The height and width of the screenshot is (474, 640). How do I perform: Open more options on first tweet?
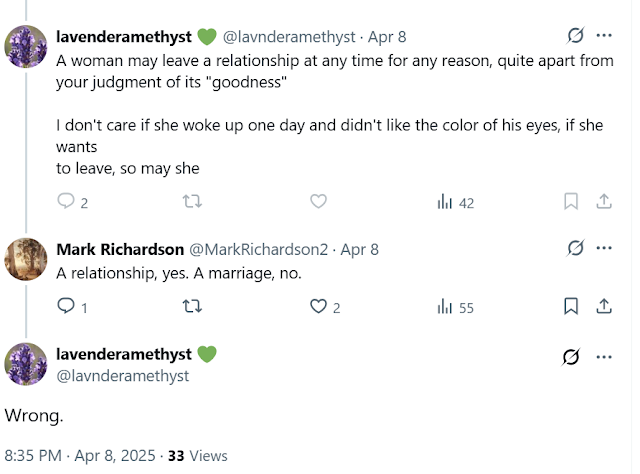[x=604, y=36]
